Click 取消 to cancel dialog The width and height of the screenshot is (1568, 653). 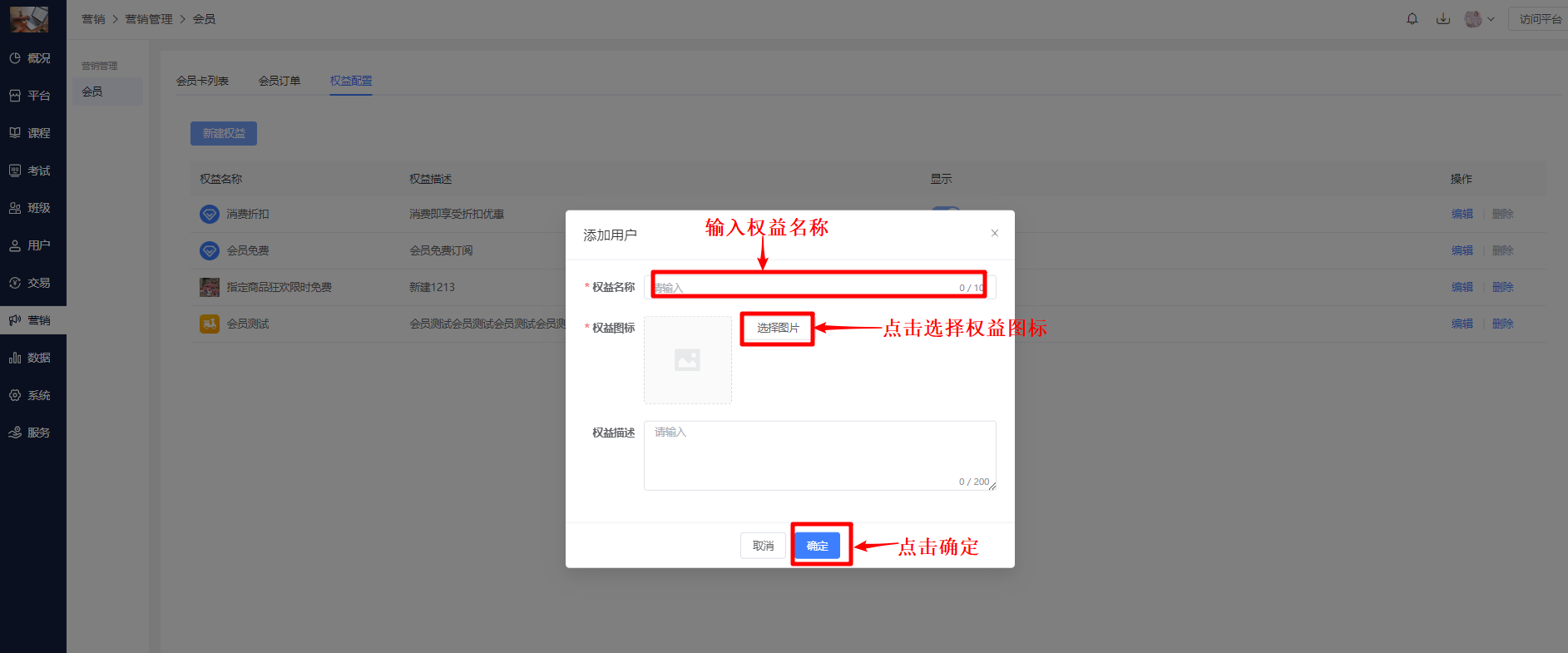(x=763, y=546)
